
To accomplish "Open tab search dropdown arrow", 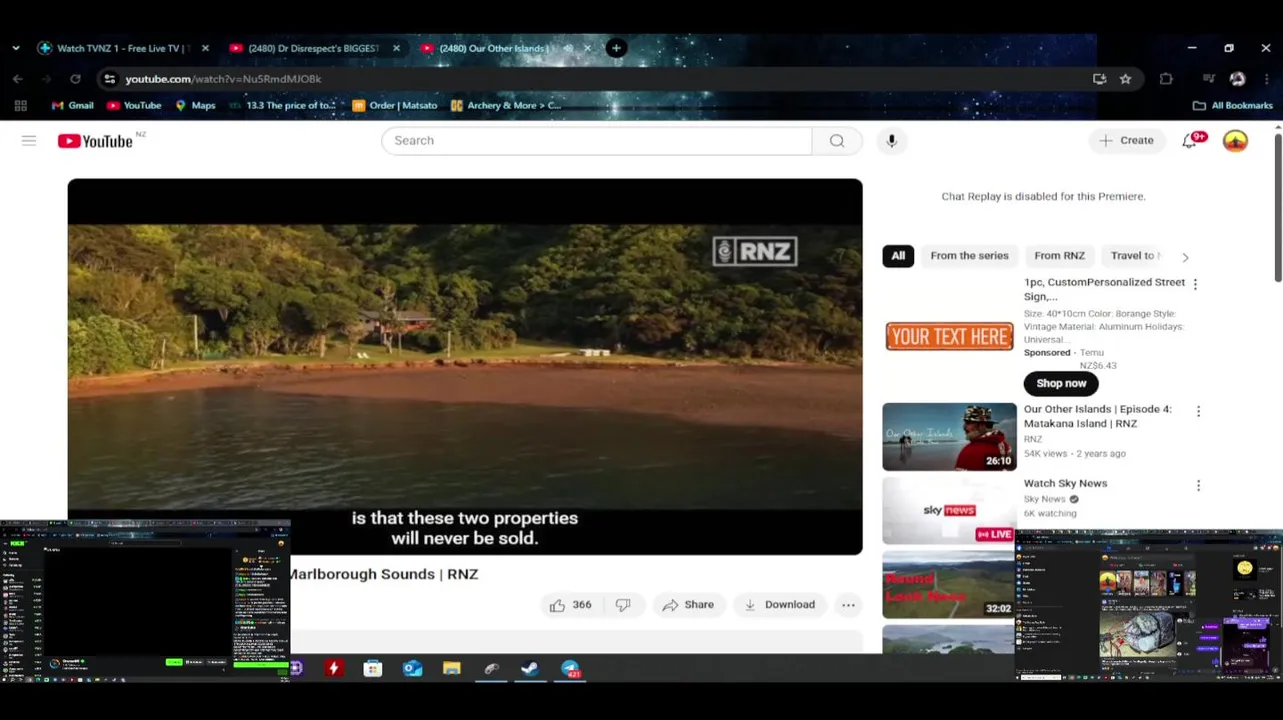I will click(x=15, y=48).
